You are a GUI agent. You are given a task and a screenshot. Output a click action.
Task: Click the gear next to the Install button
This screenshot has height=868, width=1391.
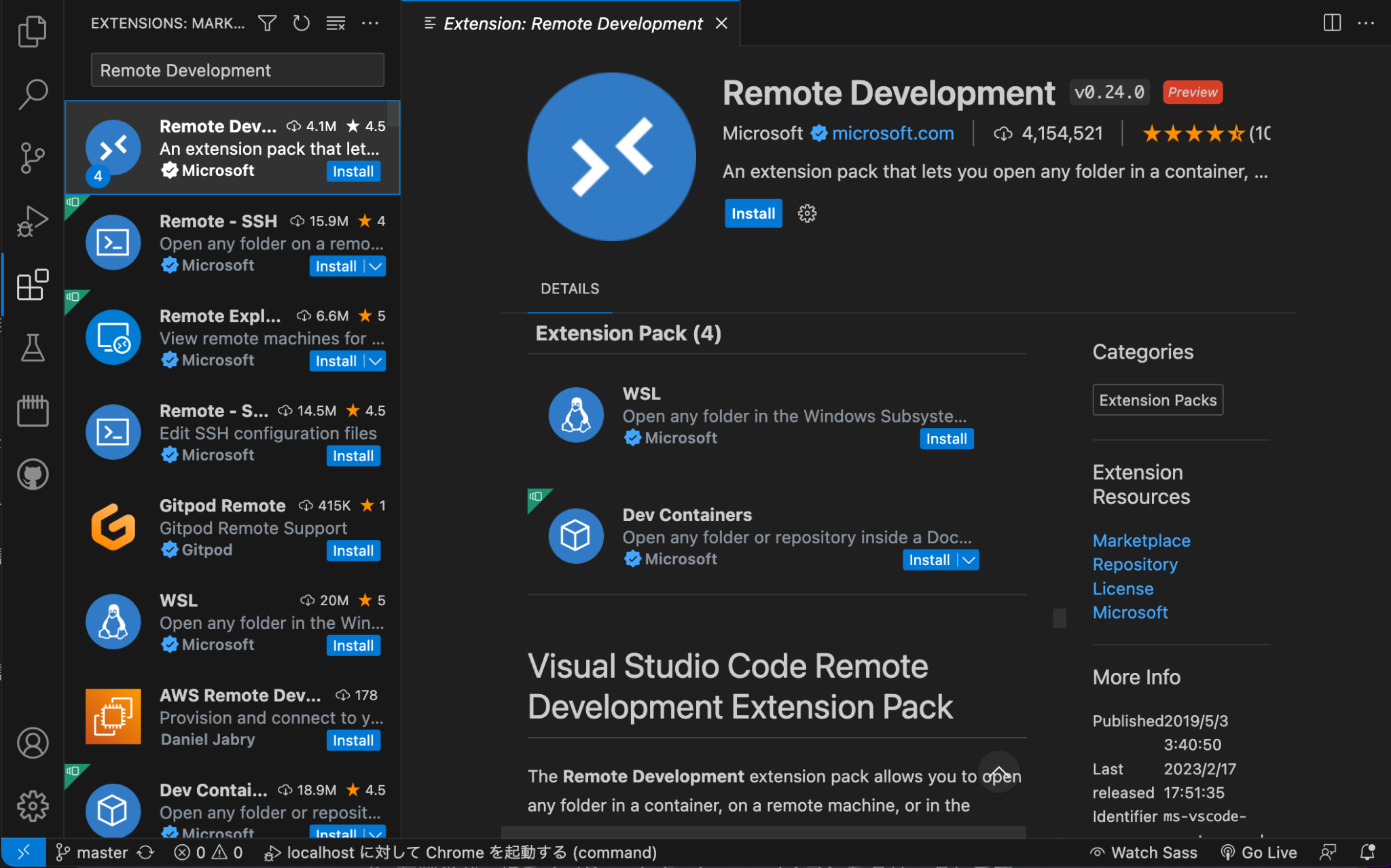pyautogui.click(x=807, y=213)
